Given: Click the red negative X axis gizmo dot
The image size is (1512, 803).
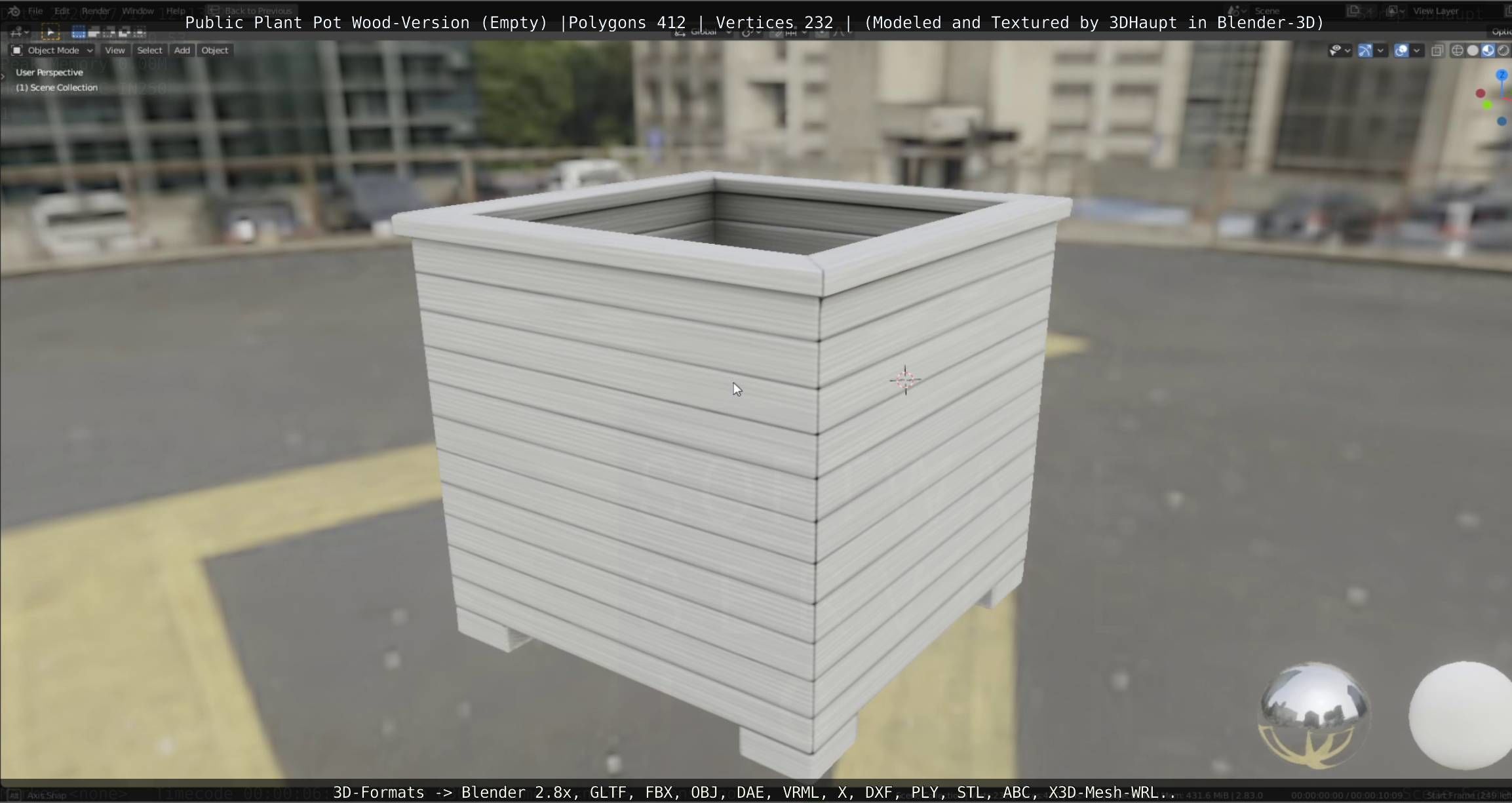Looking at the screenshot, I should (x=1480, y=94).
